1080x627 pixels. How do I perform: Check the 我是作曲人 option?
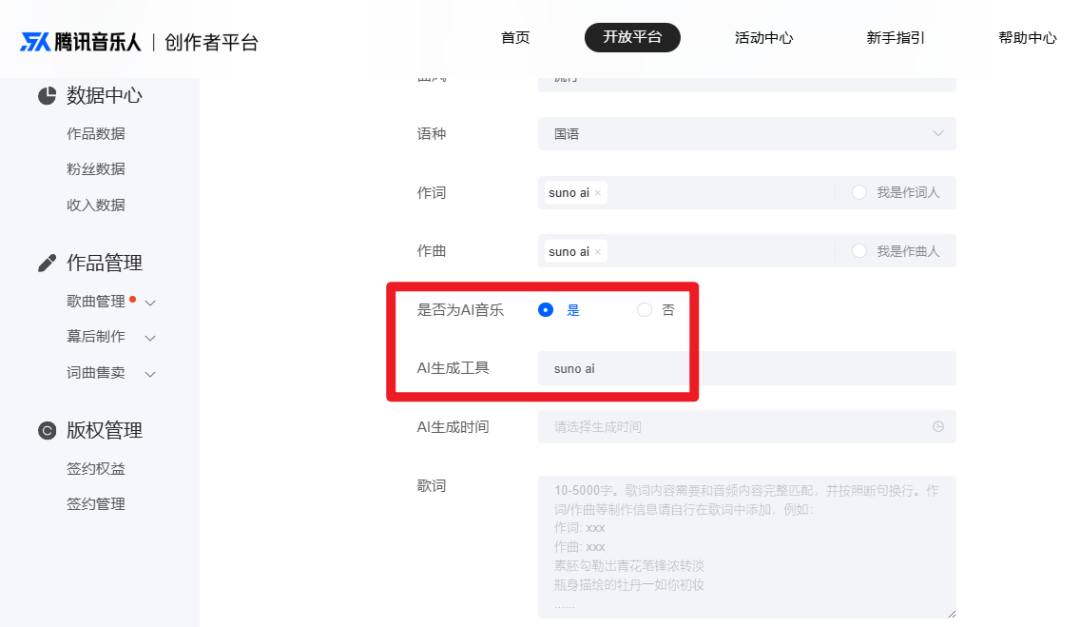coord(859,252)
